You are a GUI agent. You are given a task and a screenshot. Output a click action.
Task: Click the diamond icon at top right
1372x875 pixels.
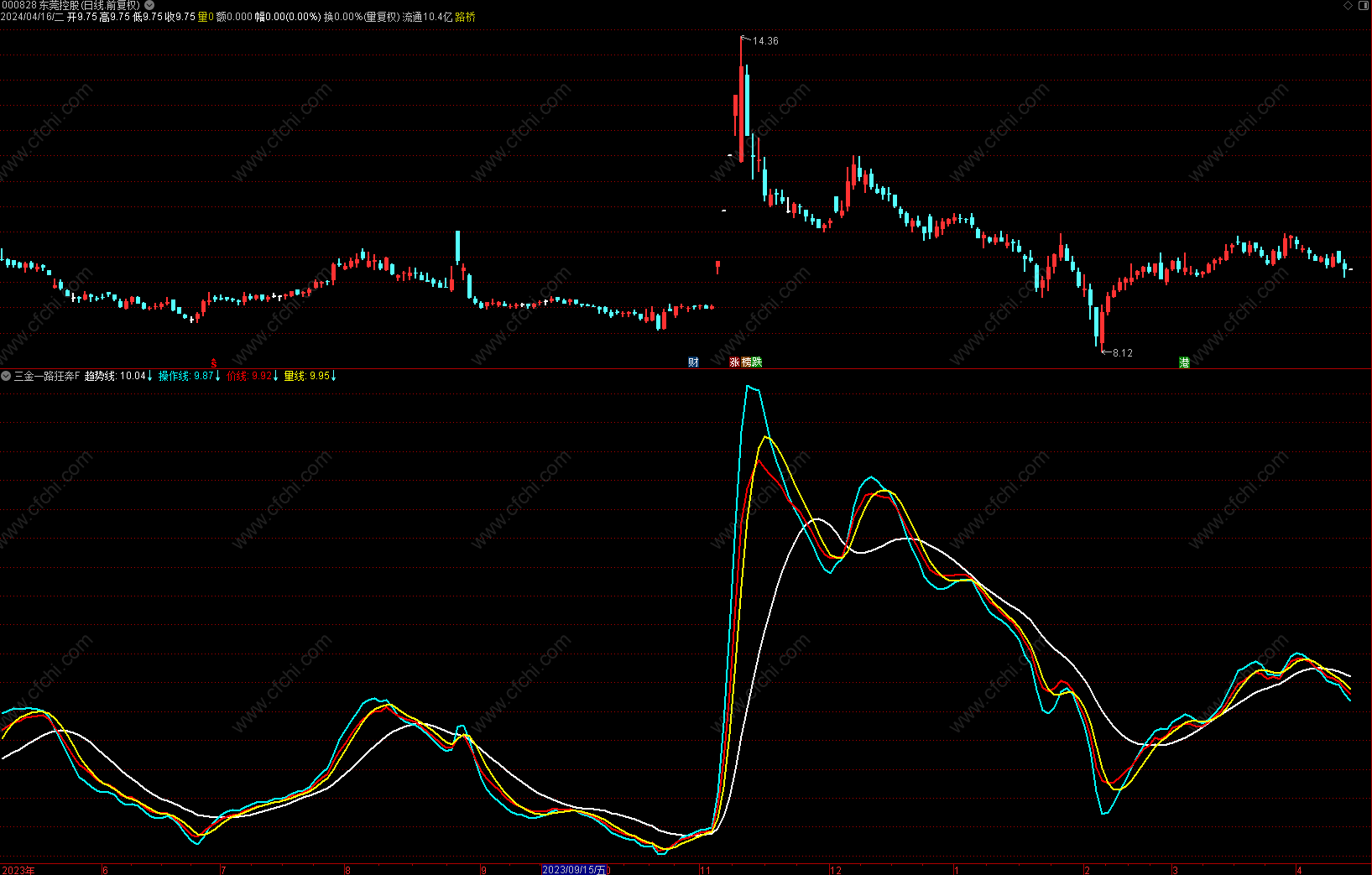click(x=1348, y=5)
